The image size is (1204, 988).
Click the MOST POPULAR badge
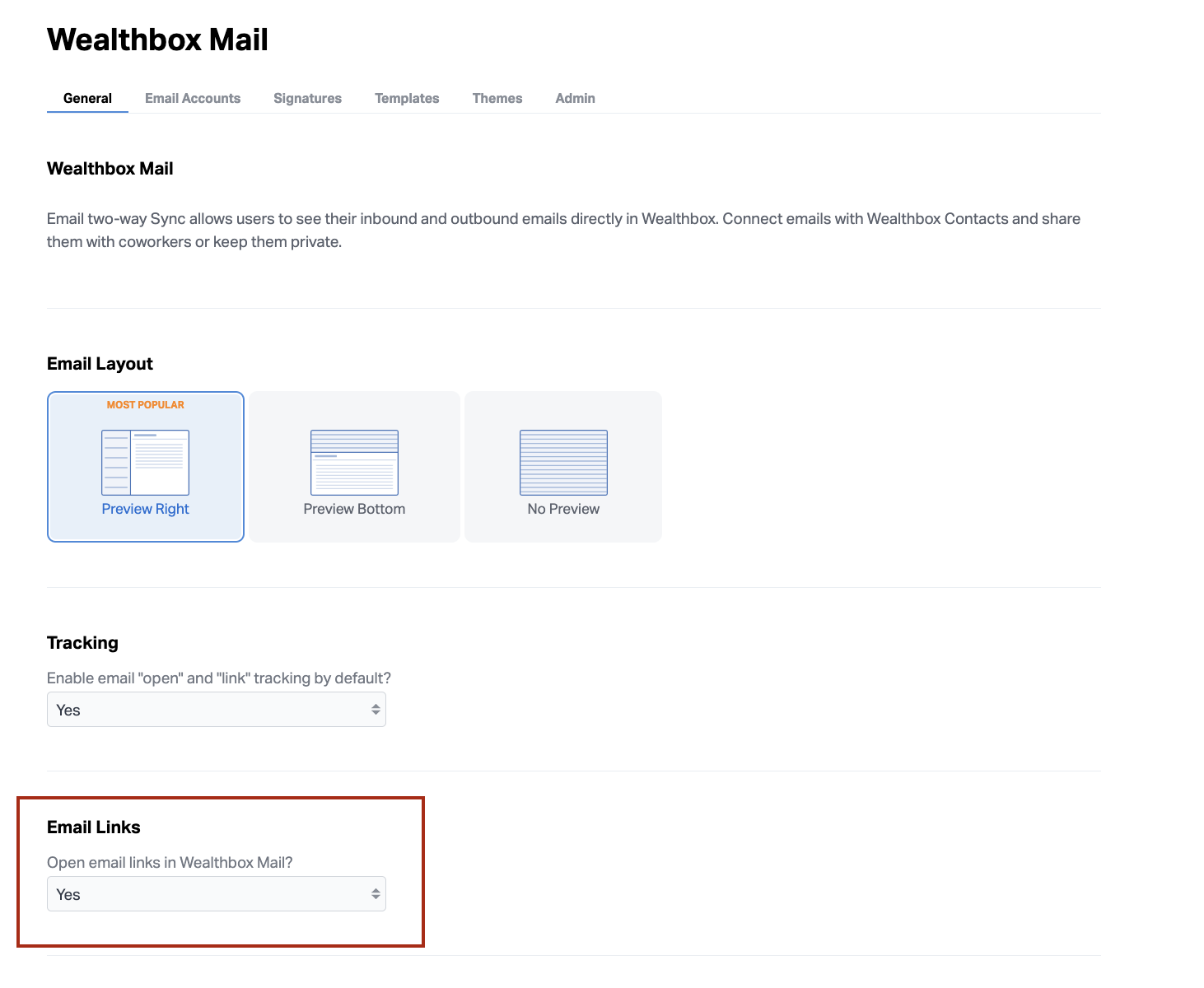pyautogui.click(x=145, y=405)
